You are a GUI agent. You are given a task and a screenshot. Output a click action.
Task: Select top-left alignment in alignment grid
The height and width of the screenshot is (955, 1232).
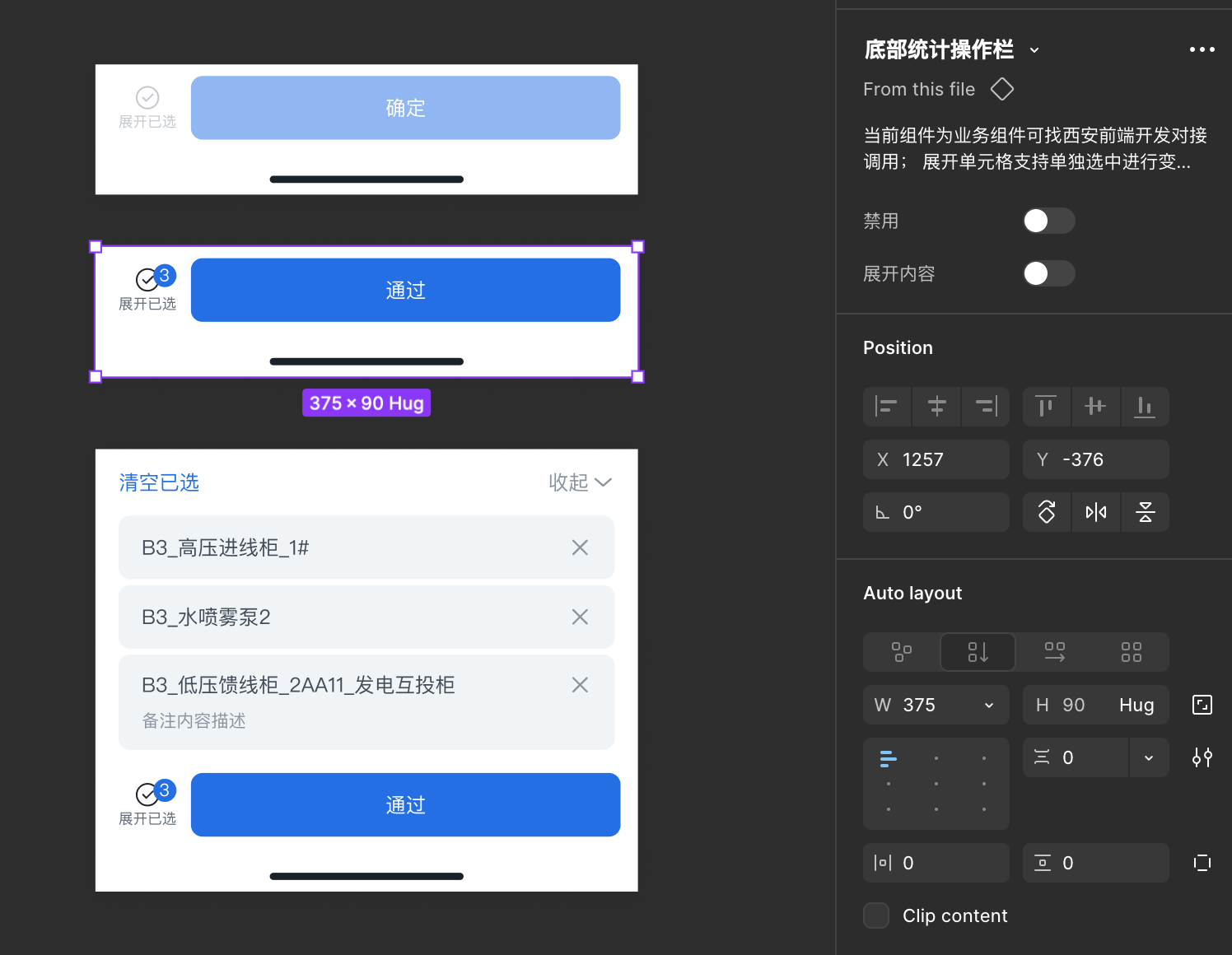pyautogui.click(x=888, y=758)
